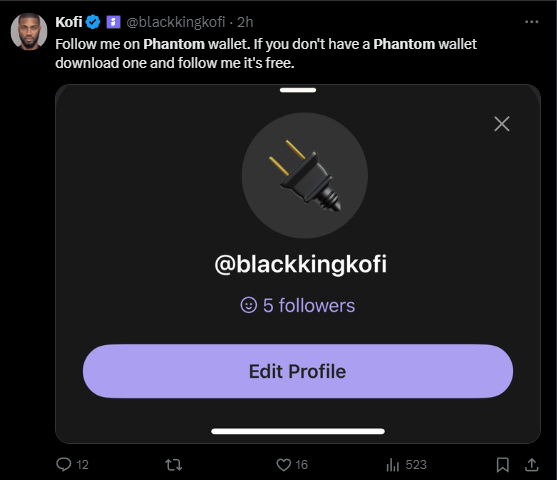Open the 5 followers link
557x480 pixels.
298,306
